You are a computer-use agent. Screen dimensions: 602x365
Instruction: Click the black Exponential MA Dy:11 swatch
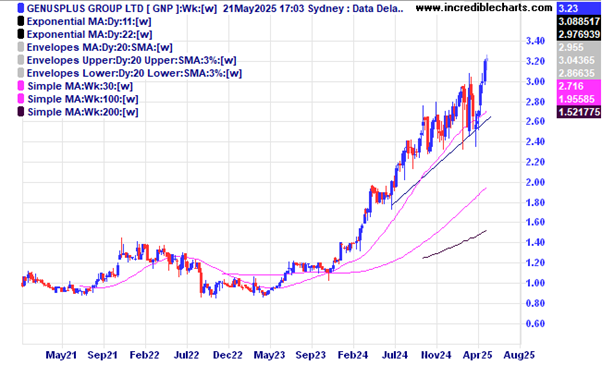[x=21, y=21]
